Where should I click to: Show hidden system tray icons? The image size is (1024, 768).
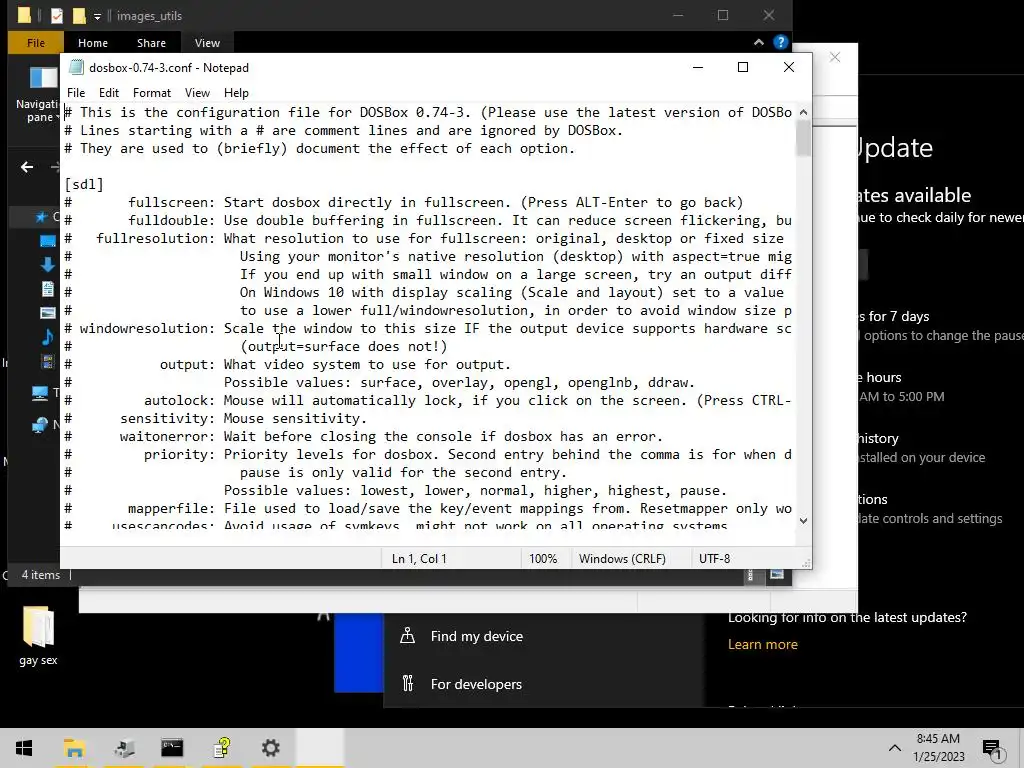tap(895, 748)
